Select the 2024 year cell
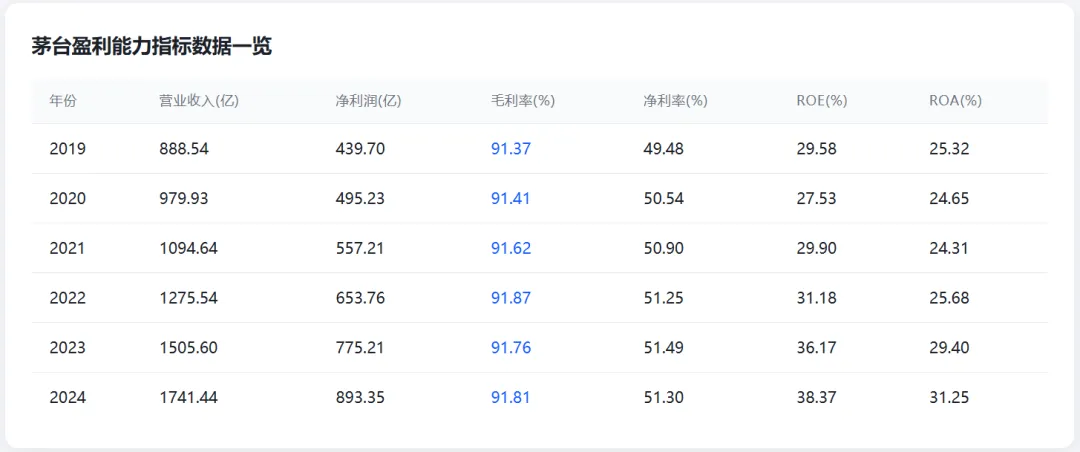This screenshot has height=452, width=1080. coord(68,398)
